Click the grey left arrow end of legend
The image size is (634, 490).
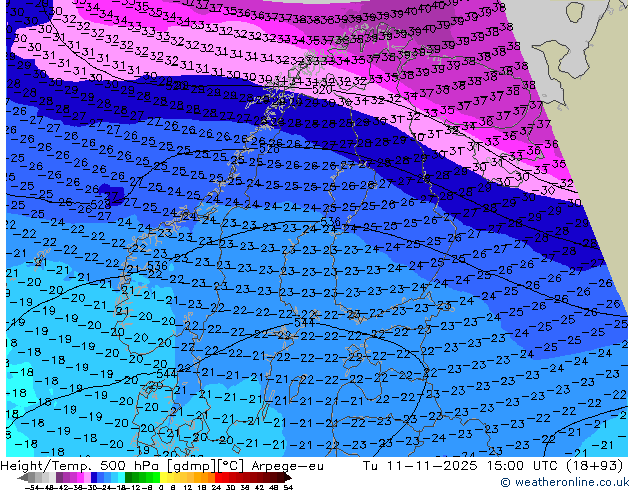(23, 478)
